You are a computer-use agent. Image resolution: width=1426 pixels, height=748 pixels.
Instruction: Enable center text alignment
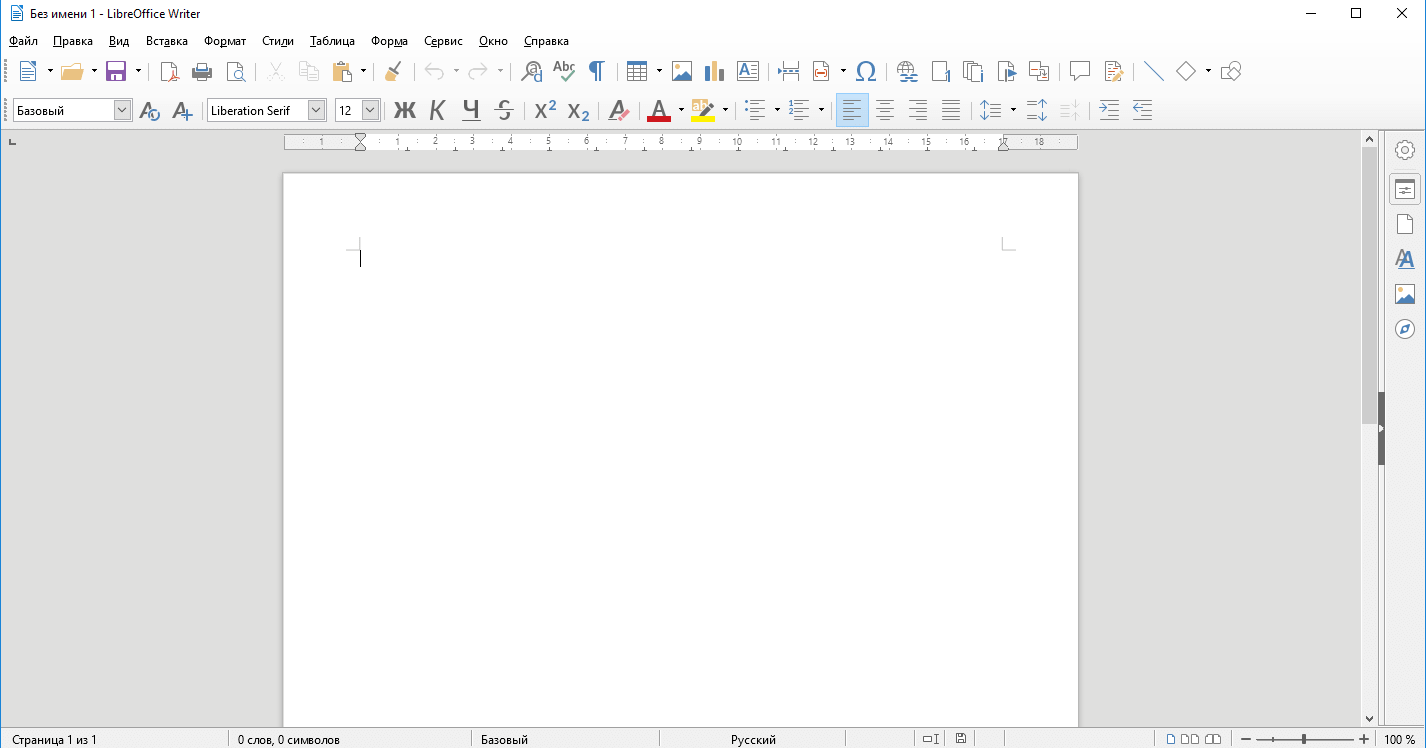tap(885, 110)
